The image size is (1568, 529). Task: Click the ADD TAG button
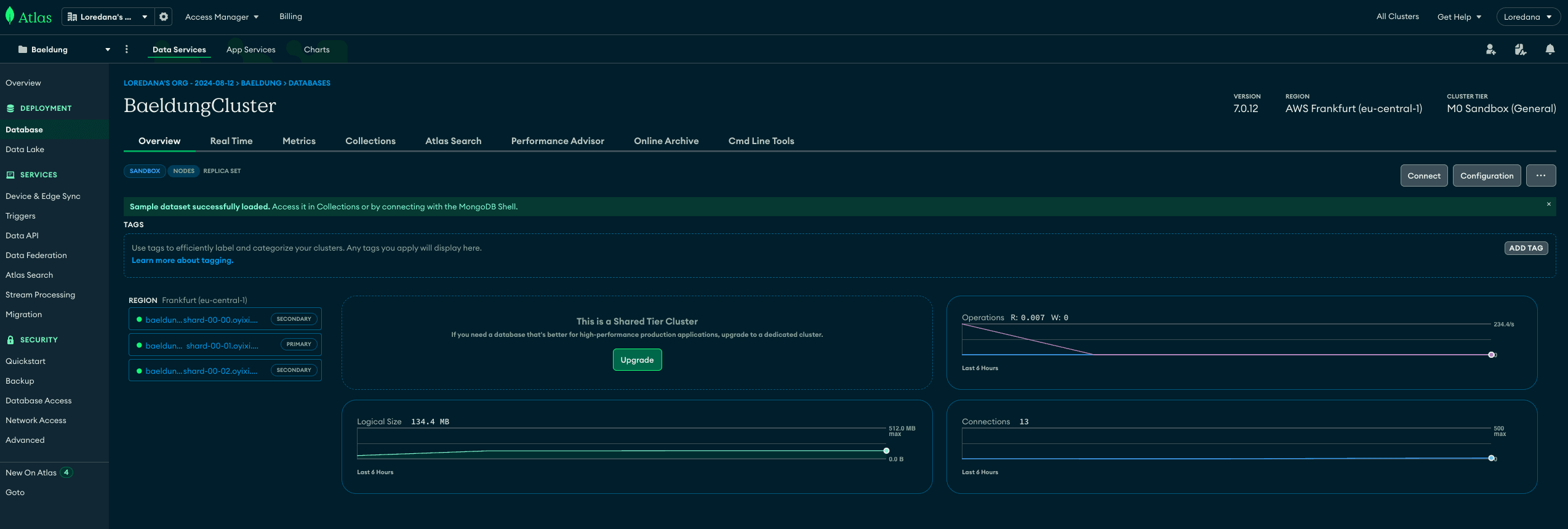point(1526,248)
